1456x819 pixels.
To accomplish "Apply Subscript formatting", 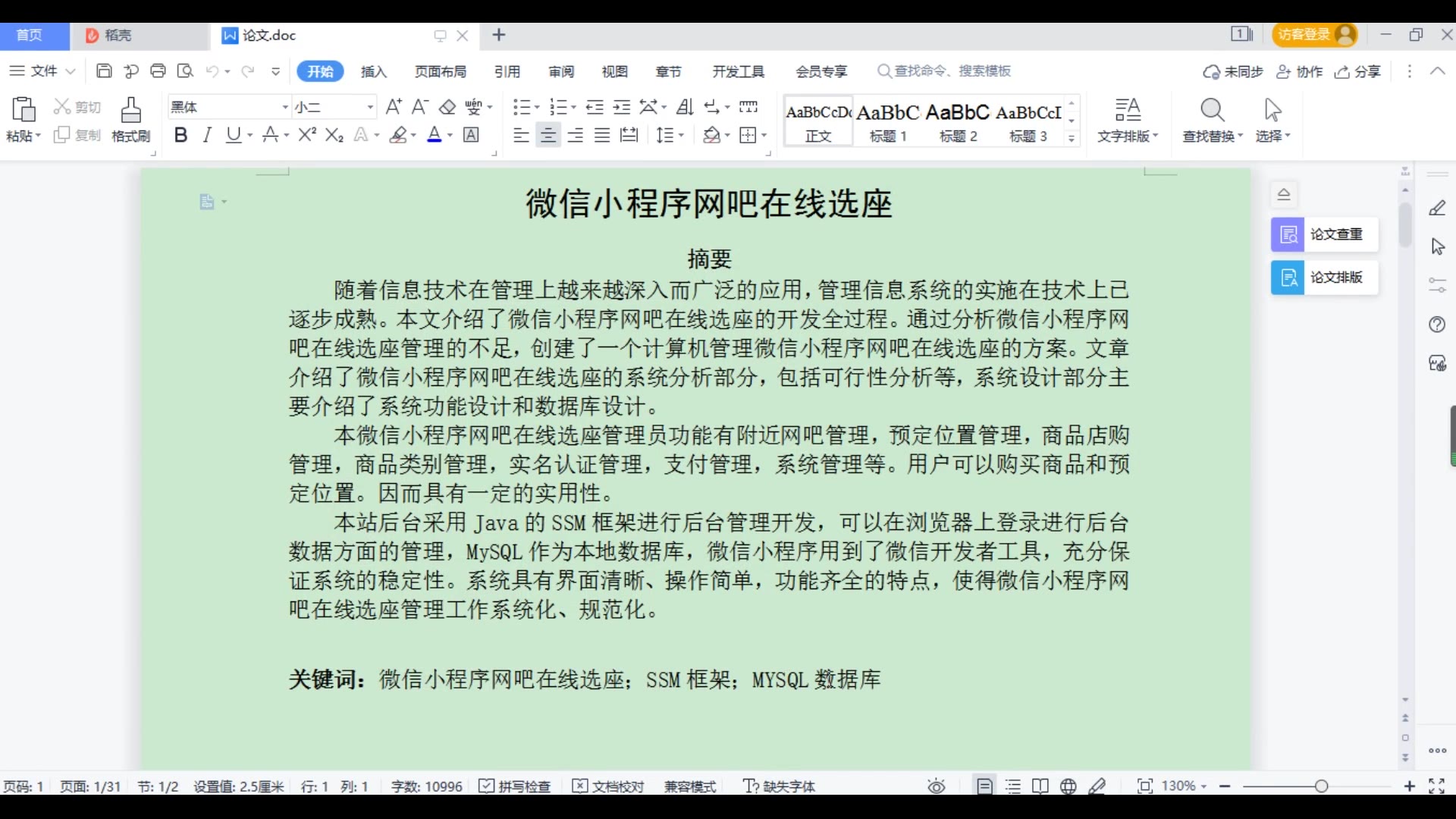I will pyautogui.click(x=334, y=135).
